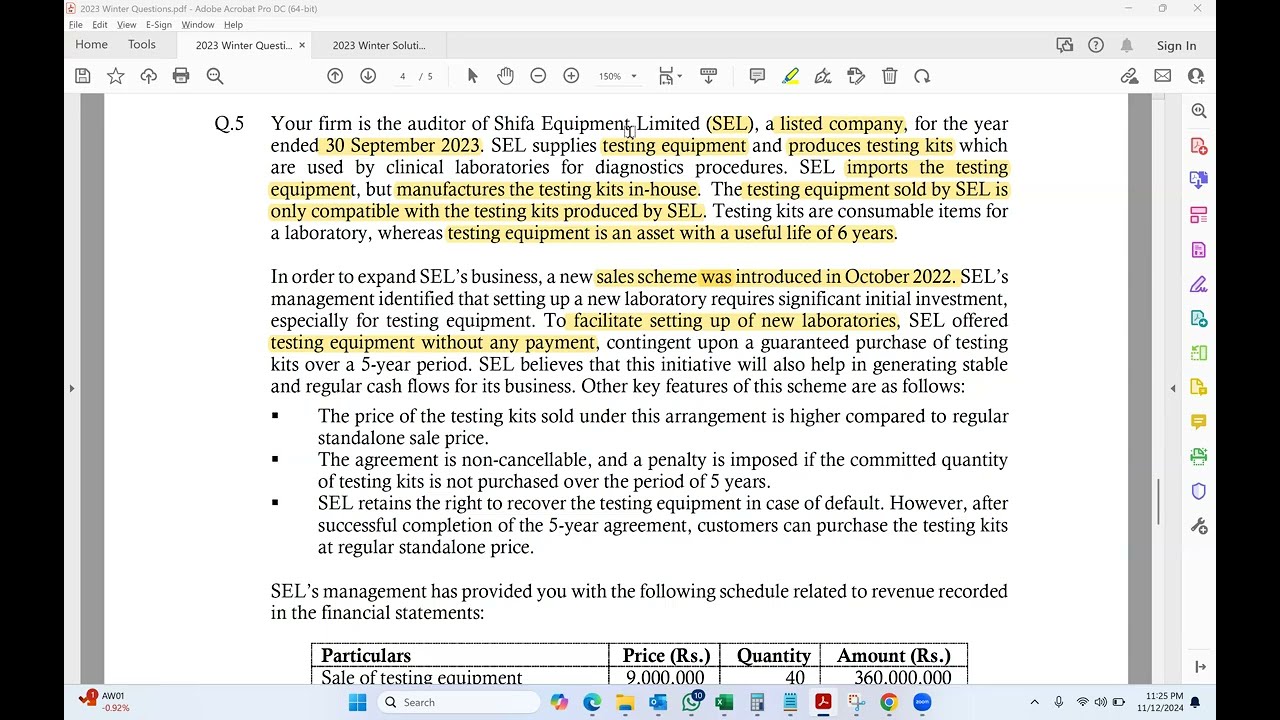
Task: Open the Create PDF tool in sidebar
Action: pos(1199,146)
